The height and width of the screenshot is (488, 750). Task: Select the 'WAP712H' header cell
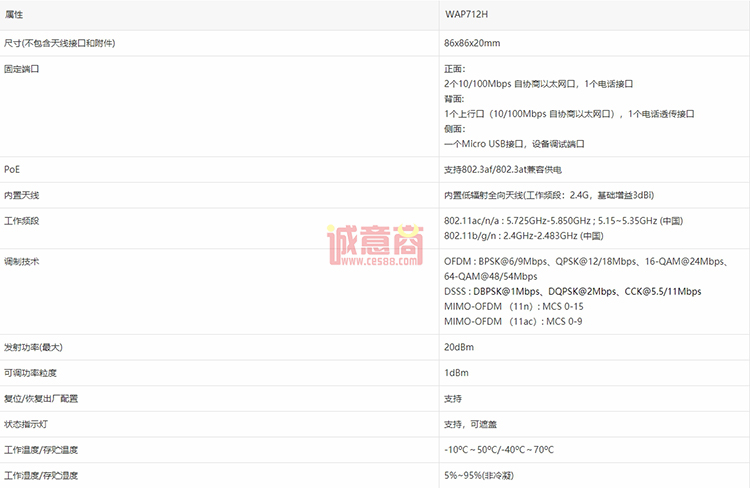595,15
